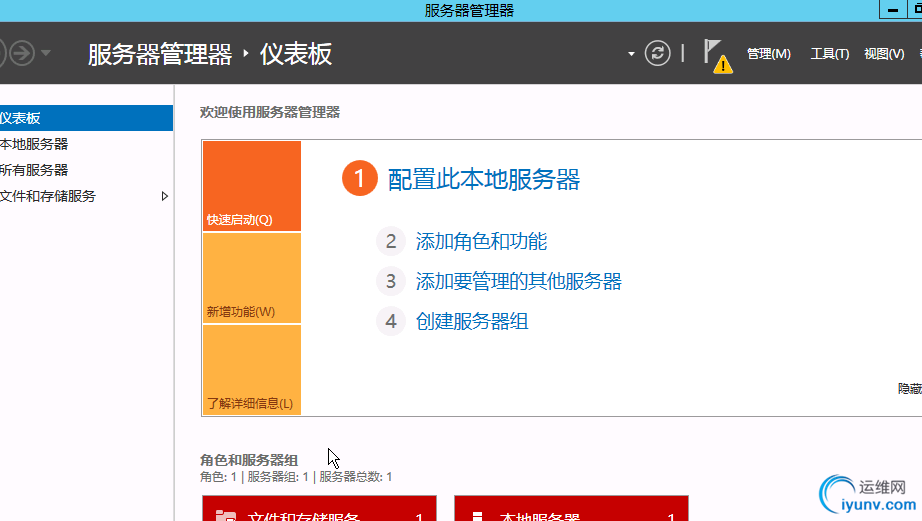Screen dimensions: 922x521
Task: Open the 视图(V) menu
Action: point(884,54)
